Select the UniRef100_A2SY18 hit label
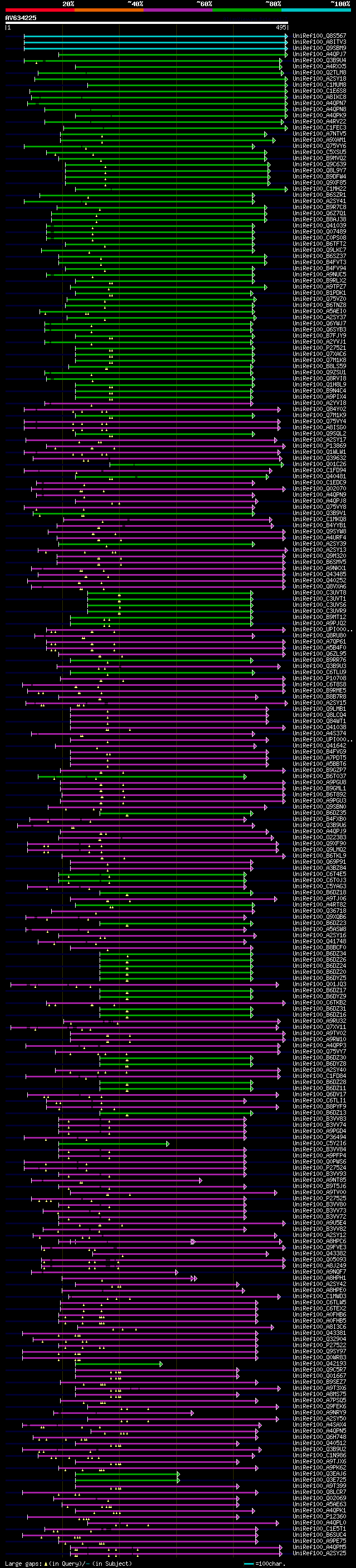Image resolution: width=356 pixels, height=1568 pixels. pyautogui.click(x=319, y=78)
